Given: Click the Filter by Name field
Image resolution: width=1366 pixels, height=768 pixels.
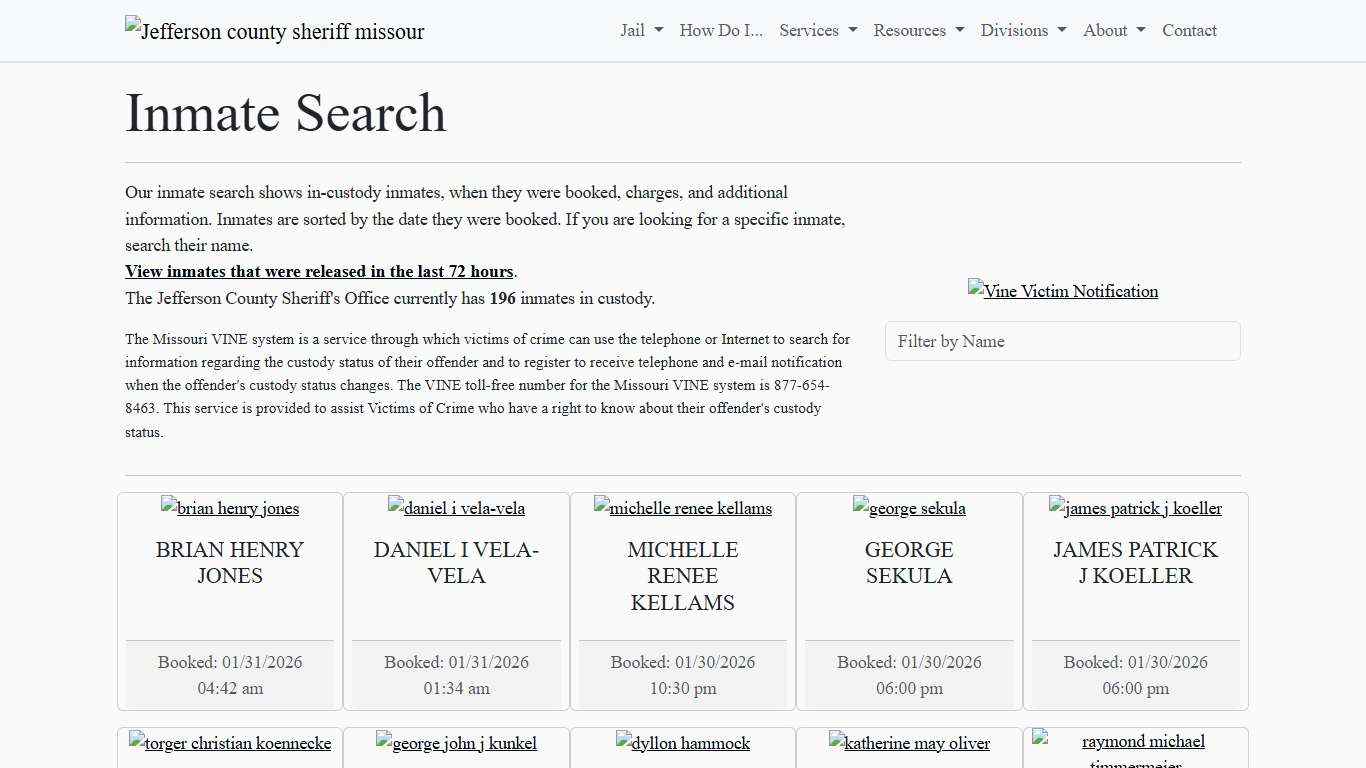Looking at the screenshot, I should [x=1062, y=341].
